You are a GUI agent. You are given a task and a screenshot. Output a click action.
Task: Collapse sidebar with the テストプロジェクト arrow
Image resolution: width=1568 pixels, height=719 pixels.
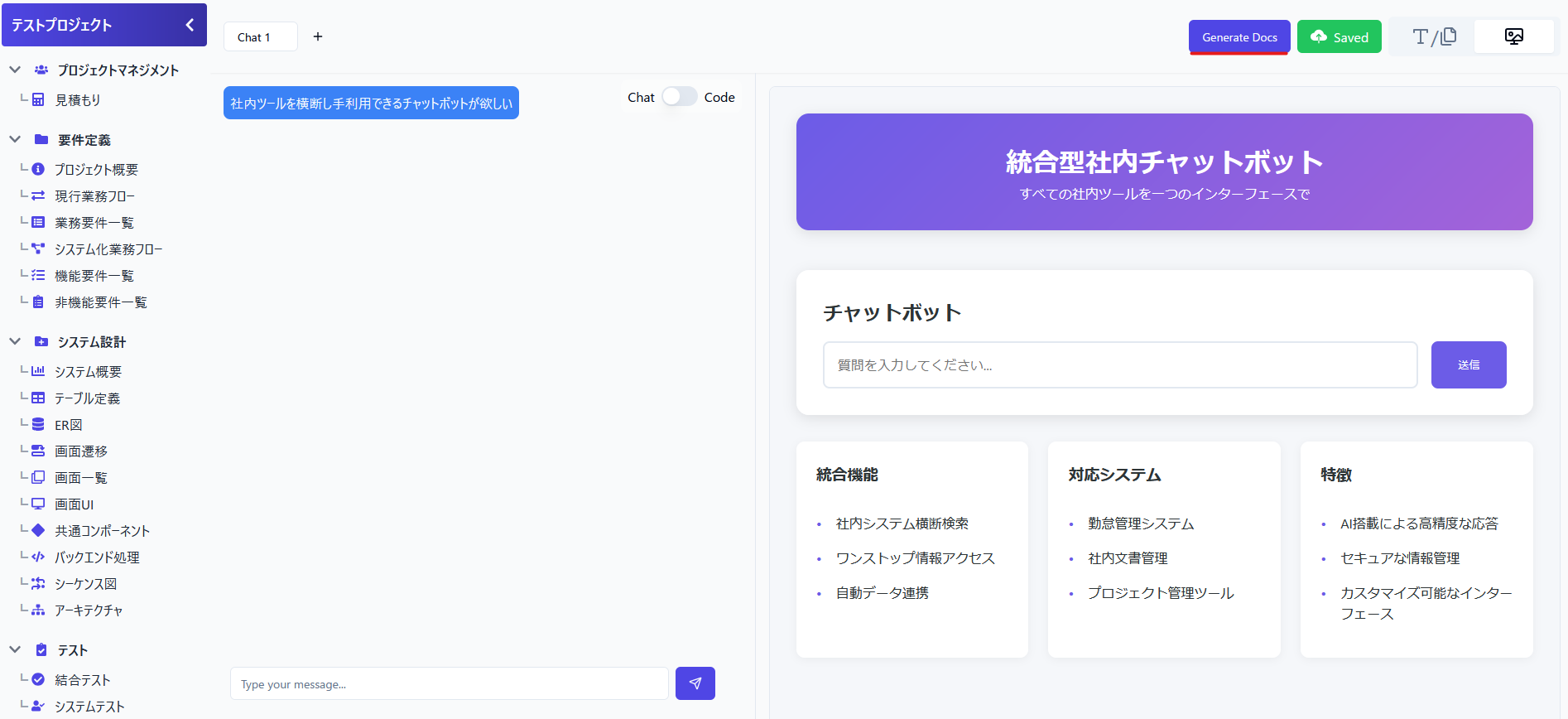[x=190, y=25]
